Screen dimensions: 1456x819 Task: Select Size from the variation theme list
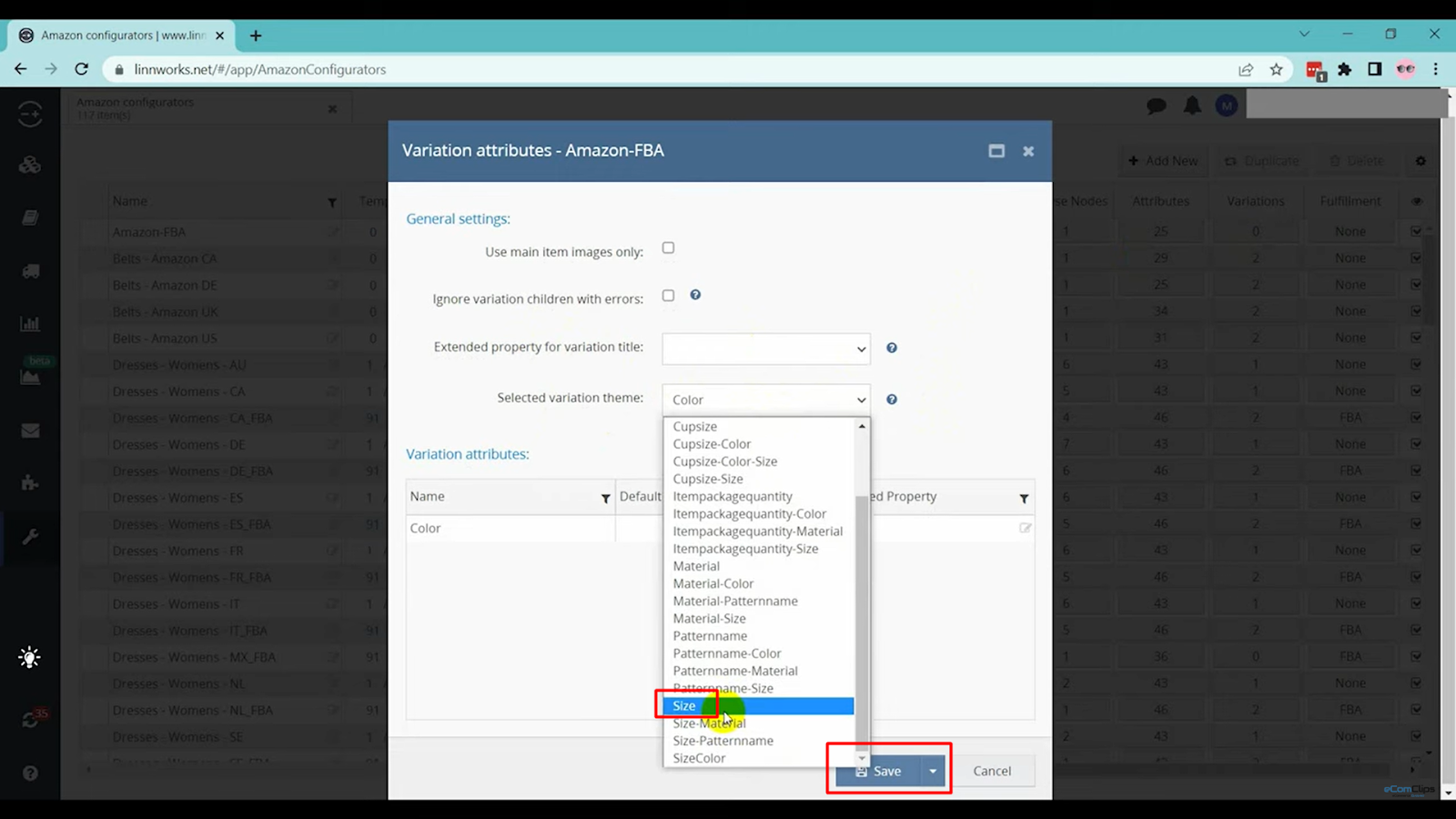[759, 706]
